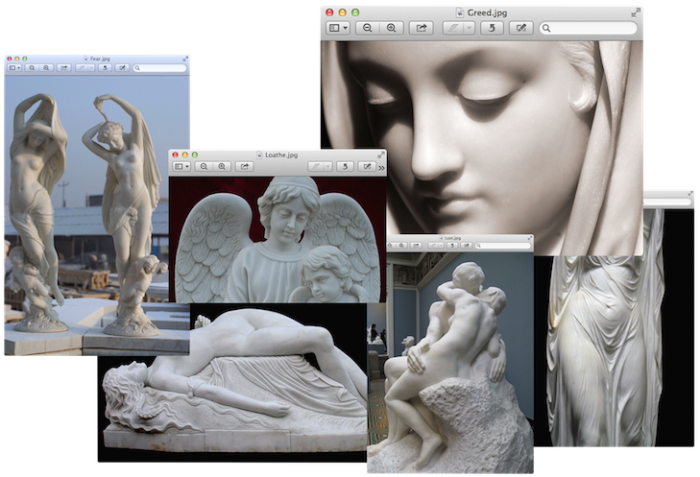Open annotate pen dropdown arrow in Greed.jpg
The width and height of the screenshot is (700, 477).
(x=470, y=28)
